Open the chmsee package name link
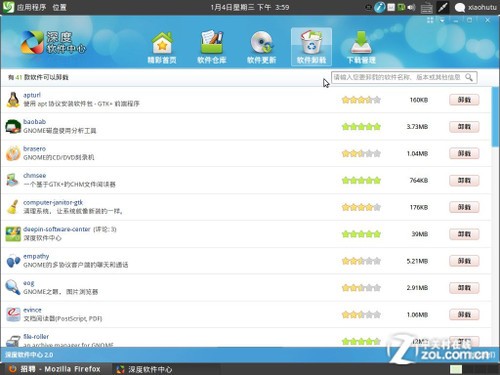The height and width of the screenshot is (375, 500). [x=35, y=175]
